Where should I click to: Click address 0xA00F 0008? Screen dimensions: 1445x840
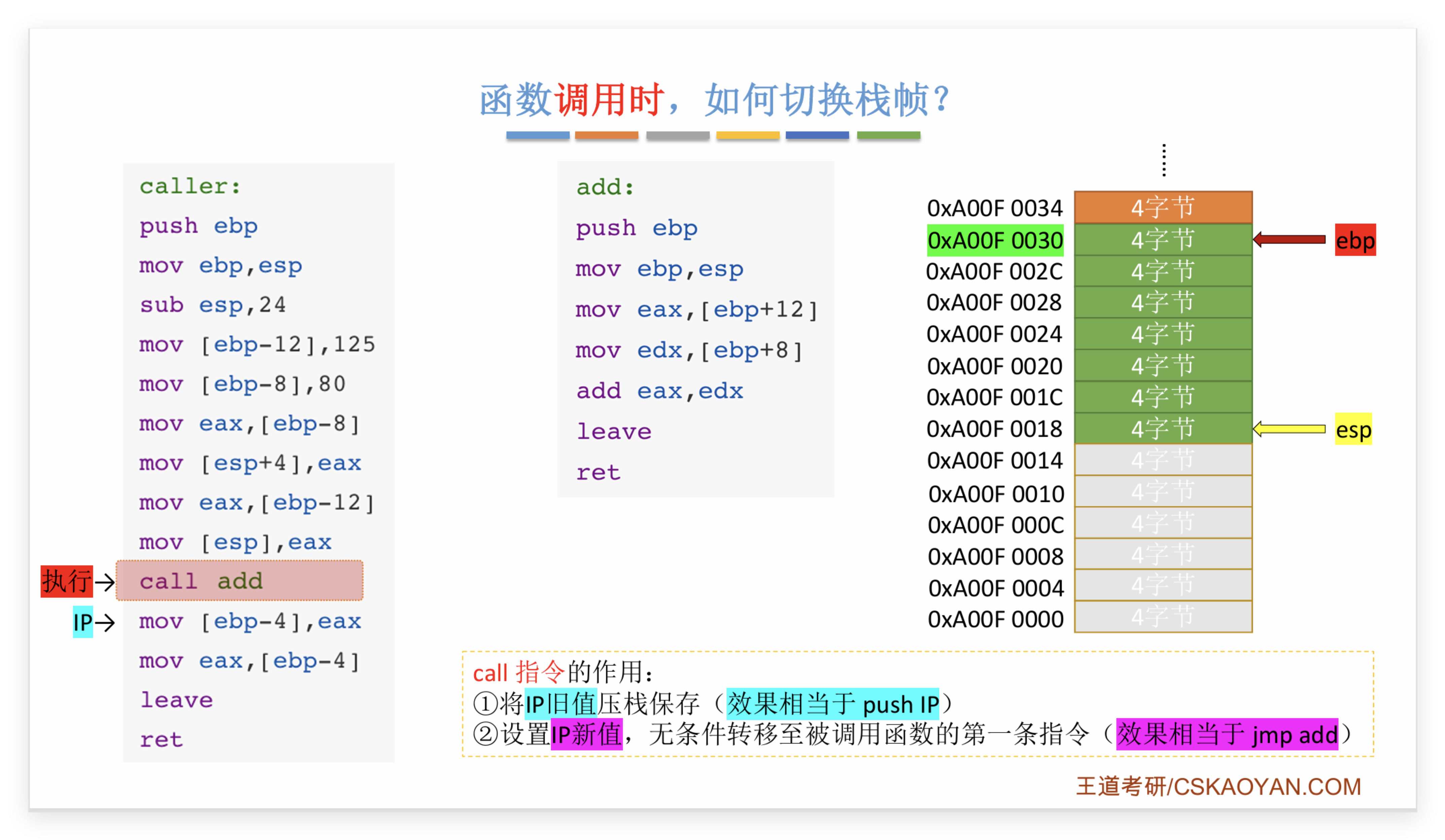point(995,556)
